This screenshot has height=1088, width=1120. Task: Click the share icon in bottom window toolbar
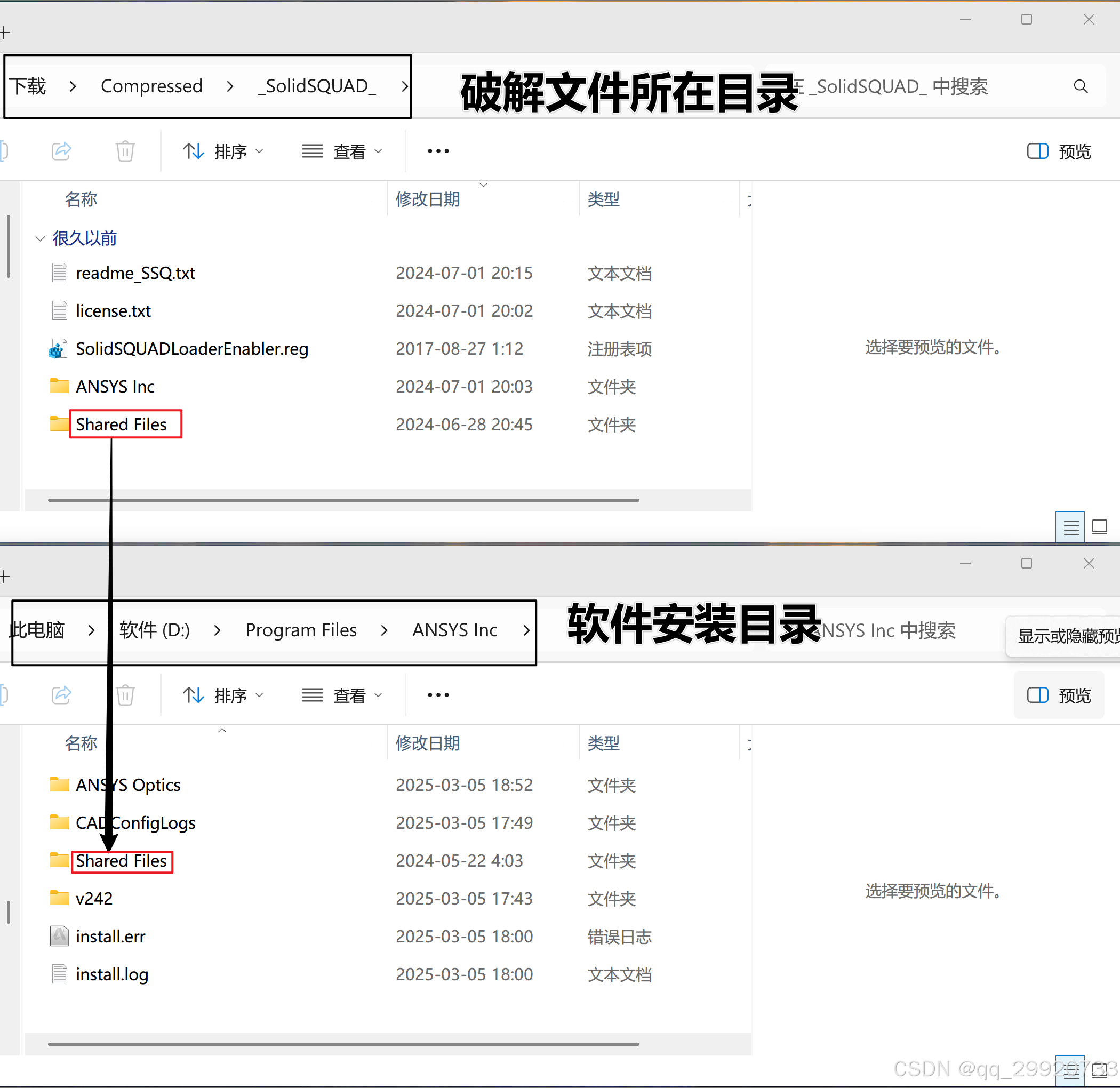tap(61, 695)
